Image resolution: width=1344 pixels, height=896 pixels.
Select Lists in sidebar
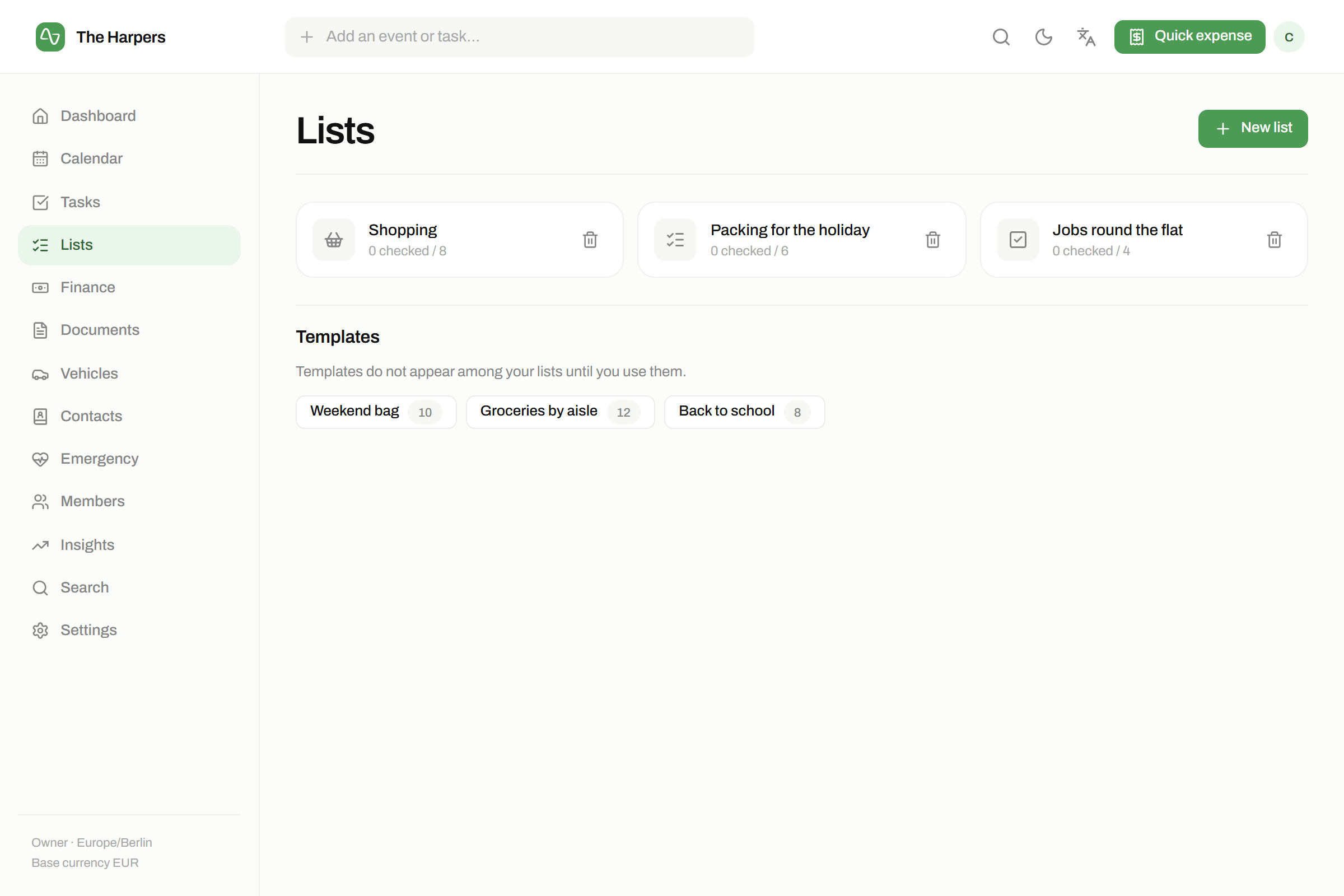coord(129,245)
